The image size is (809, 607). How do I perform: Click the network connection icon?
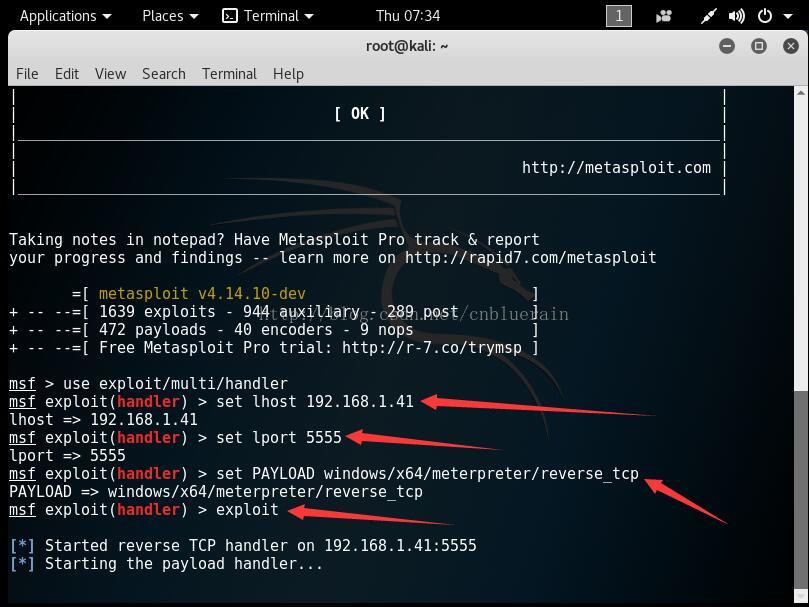(708, 17)
